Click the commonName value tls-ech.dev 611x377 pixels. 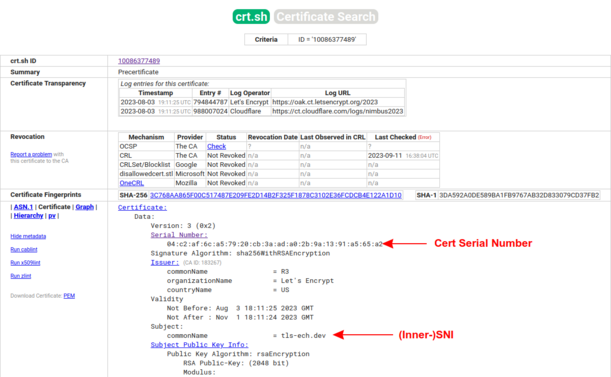(x=303, y=336)
